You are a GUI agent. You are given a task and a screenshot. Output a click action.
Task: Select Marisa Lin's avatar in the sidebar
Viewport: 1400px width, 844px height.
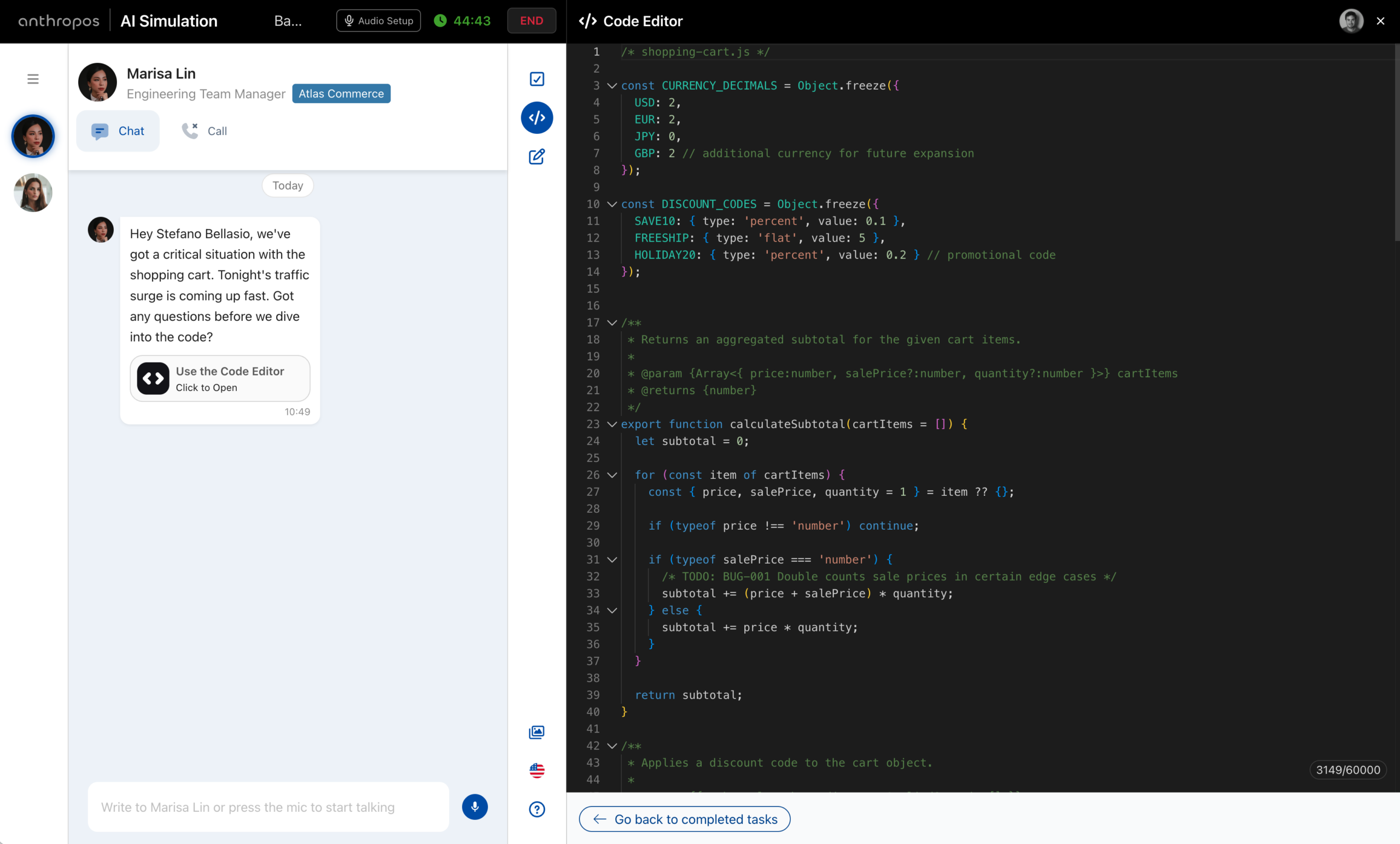pos(33,136)
